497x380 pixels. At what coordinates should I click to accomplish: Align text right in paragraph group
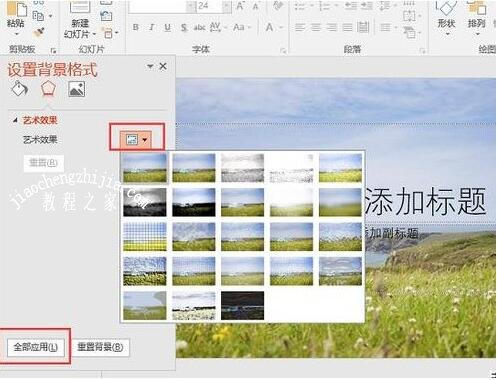(332, 27)
